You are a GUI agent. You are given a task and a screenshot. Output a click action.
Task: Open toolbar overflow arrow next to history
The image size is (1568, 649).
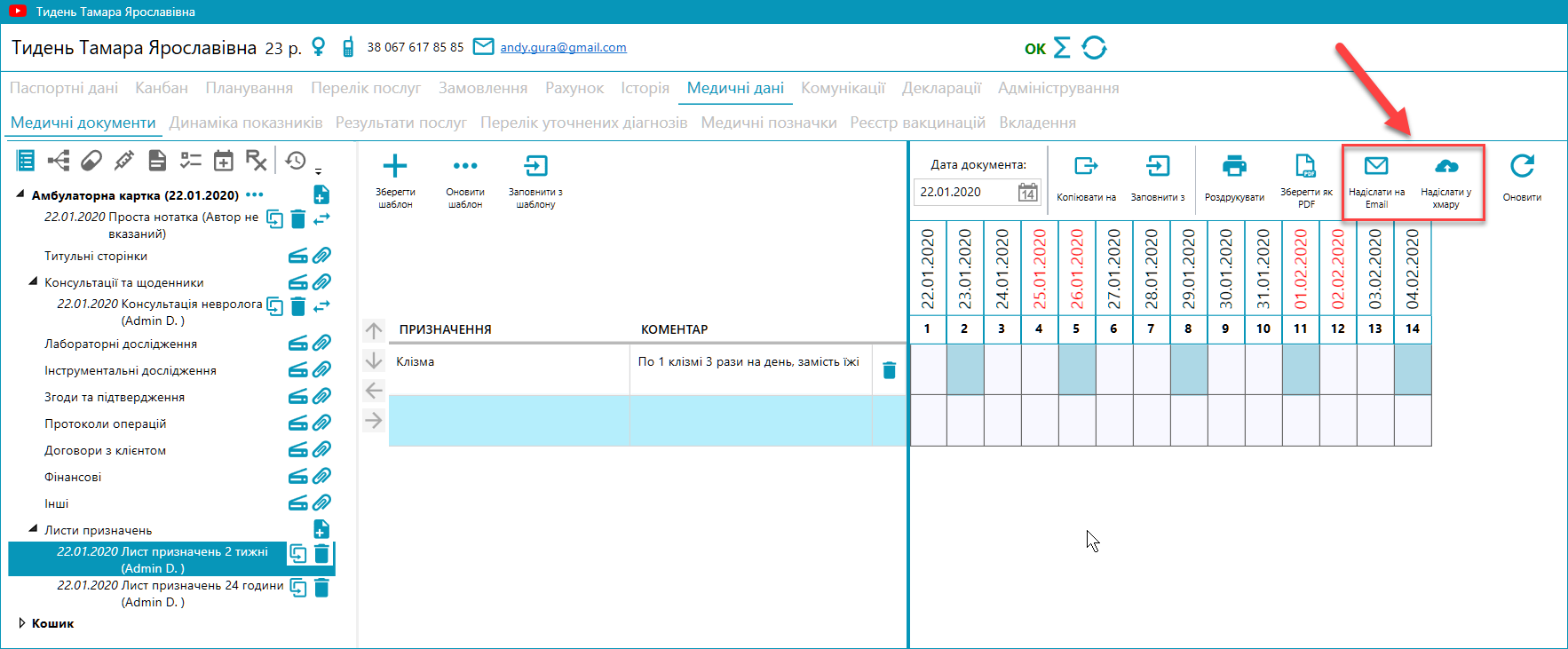[318, 170]
